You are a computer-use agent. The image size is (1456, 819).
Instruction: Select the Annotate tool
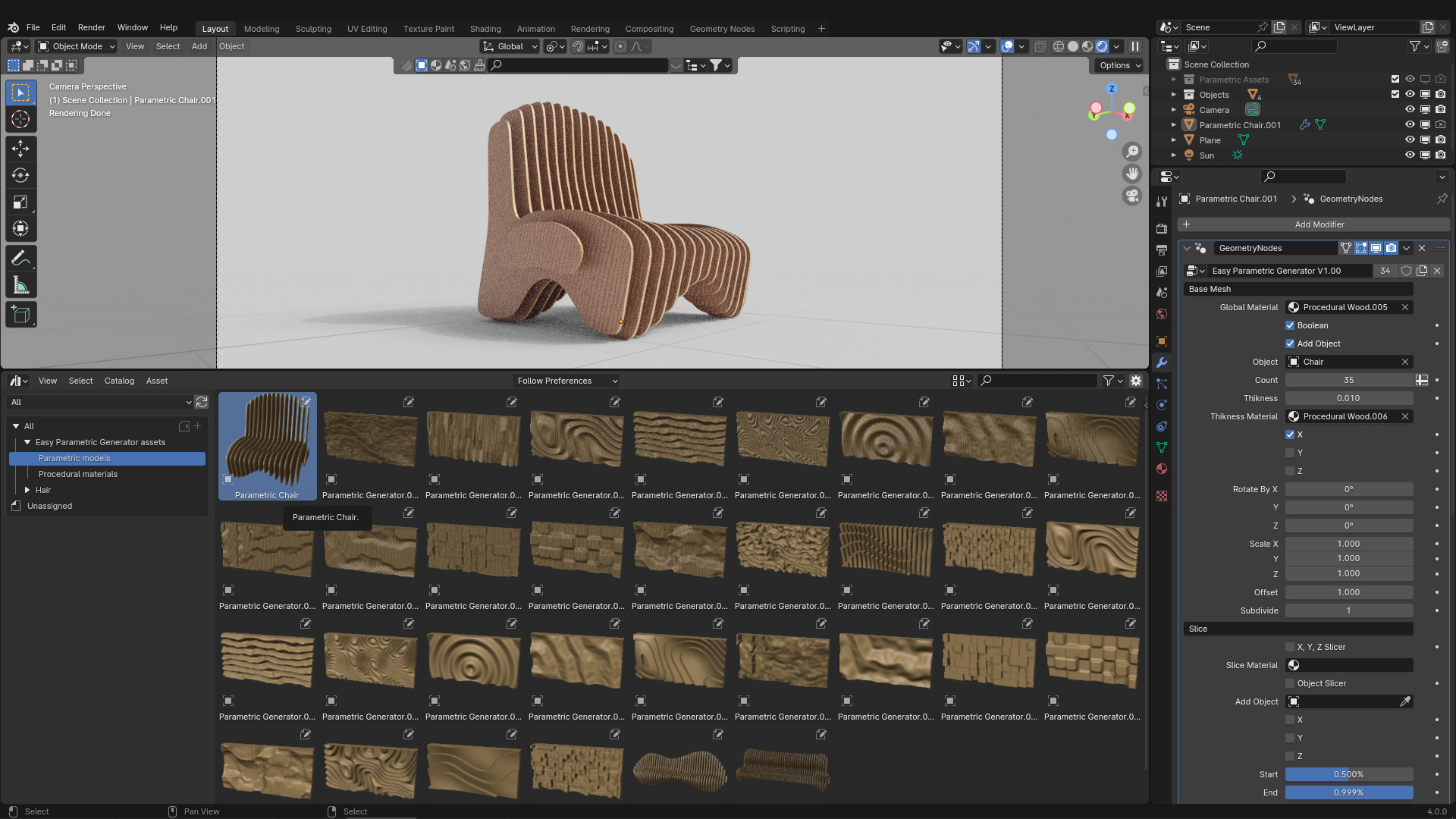[x=20, y=258]
